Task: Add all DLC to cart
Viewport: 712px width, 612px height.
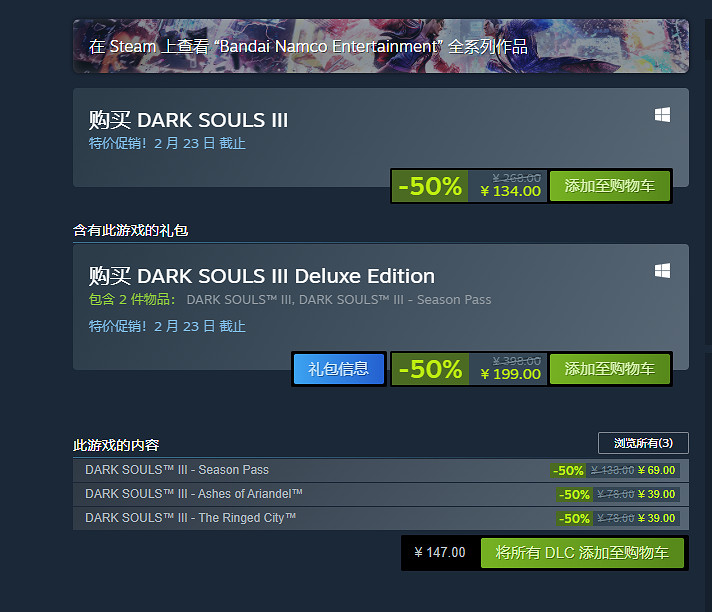Action: (582, 552)
